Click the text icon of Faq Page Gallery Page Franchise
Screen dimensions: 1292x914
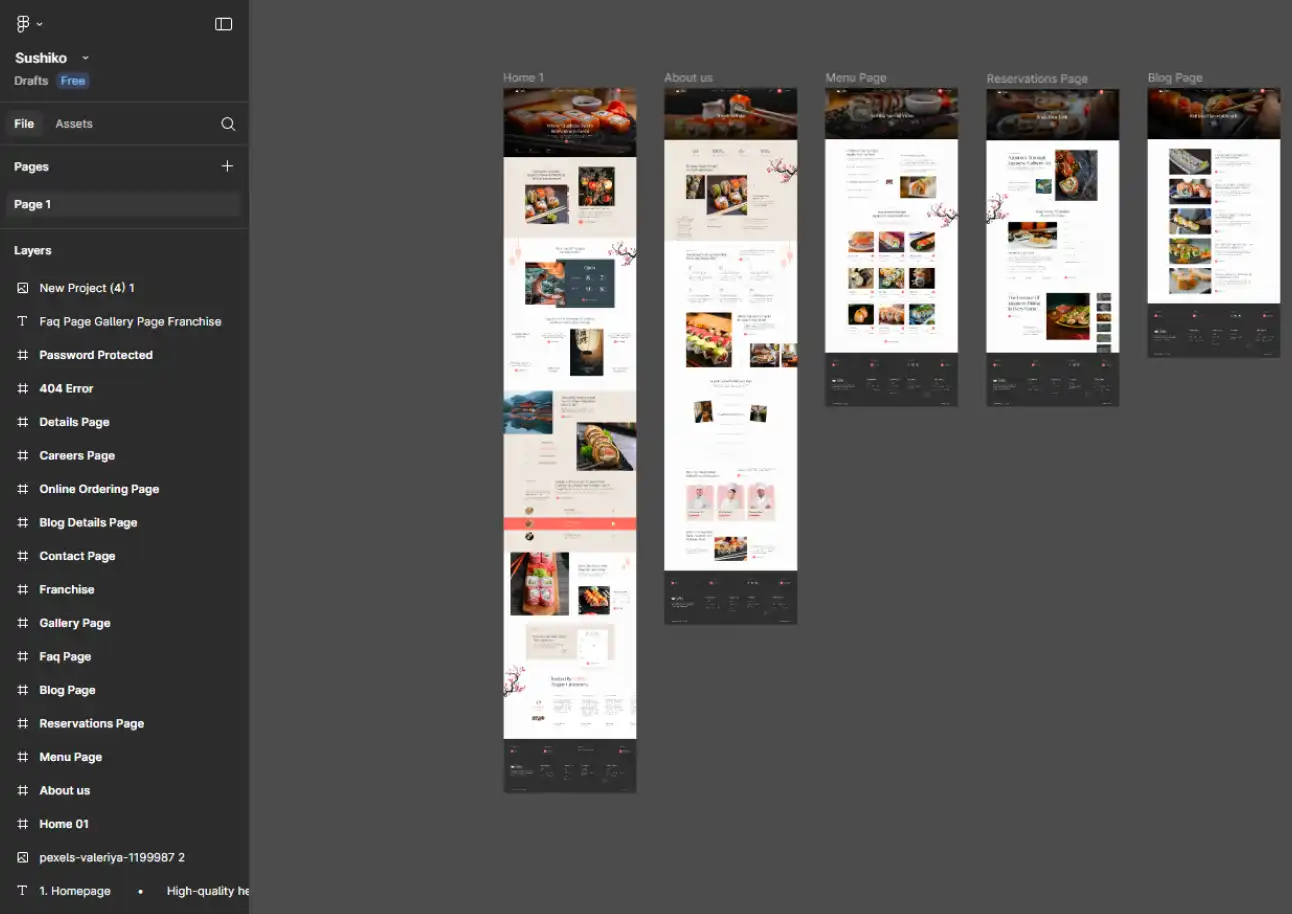22,321
